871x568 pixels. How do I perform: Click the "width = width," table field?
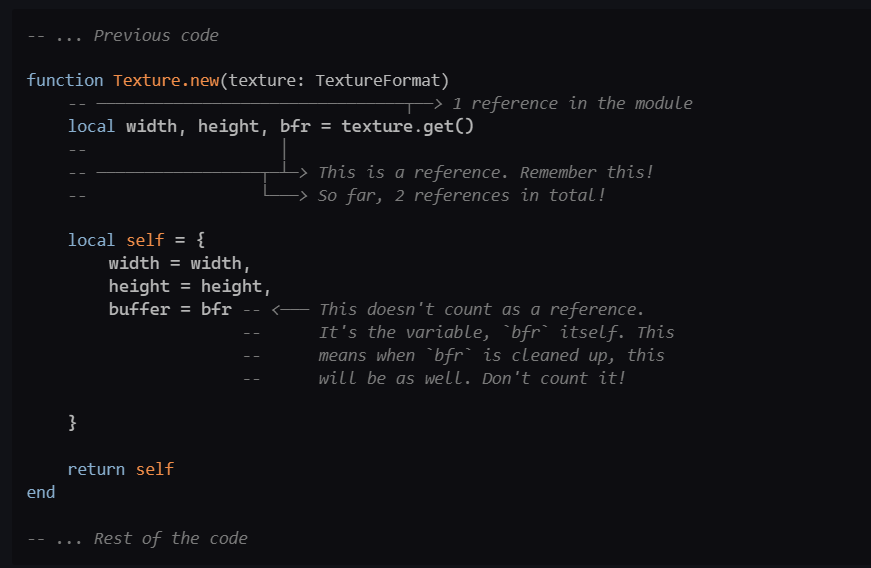click(x=179, y=263)
